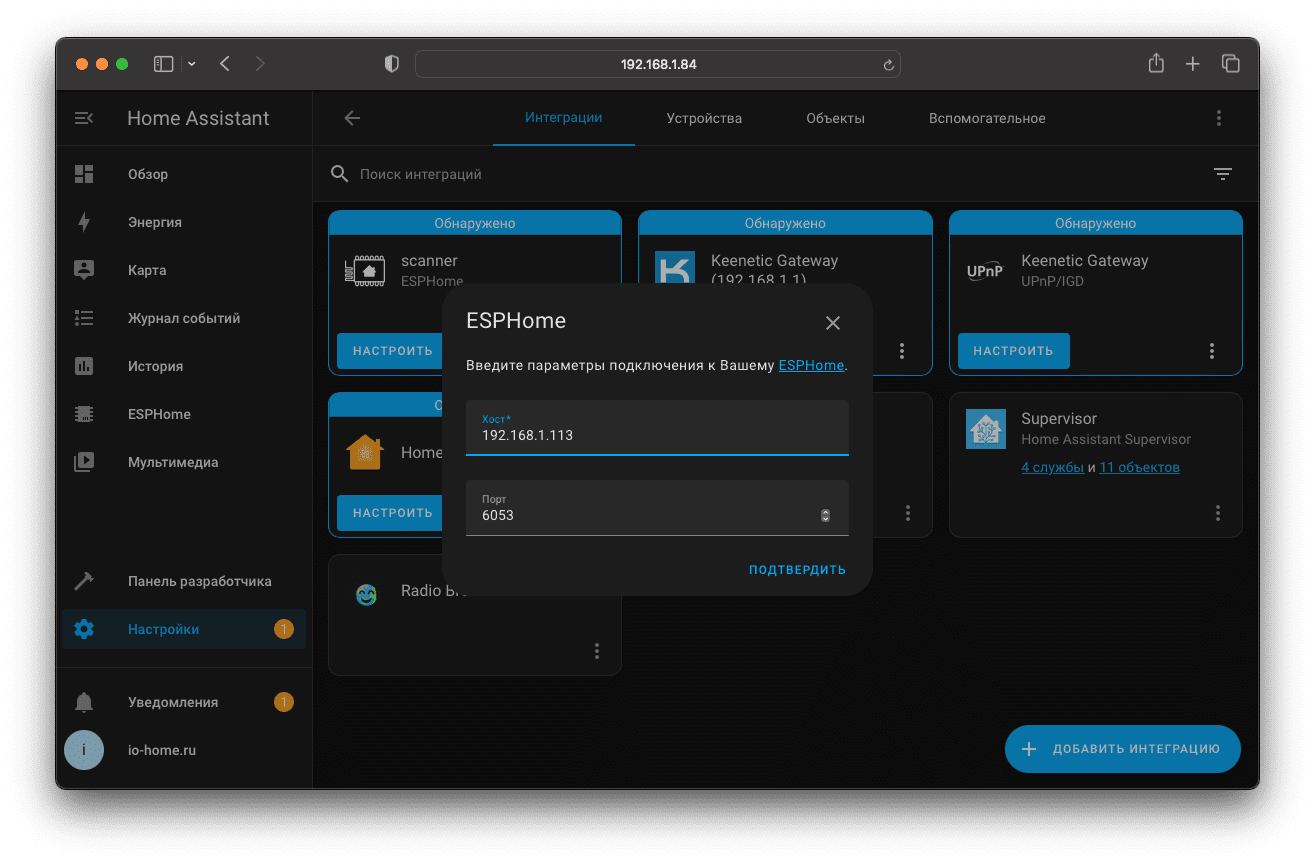Close the ESPHome dialog
The height and width of the screenshot is (863, 1315).
click(833, 323)
